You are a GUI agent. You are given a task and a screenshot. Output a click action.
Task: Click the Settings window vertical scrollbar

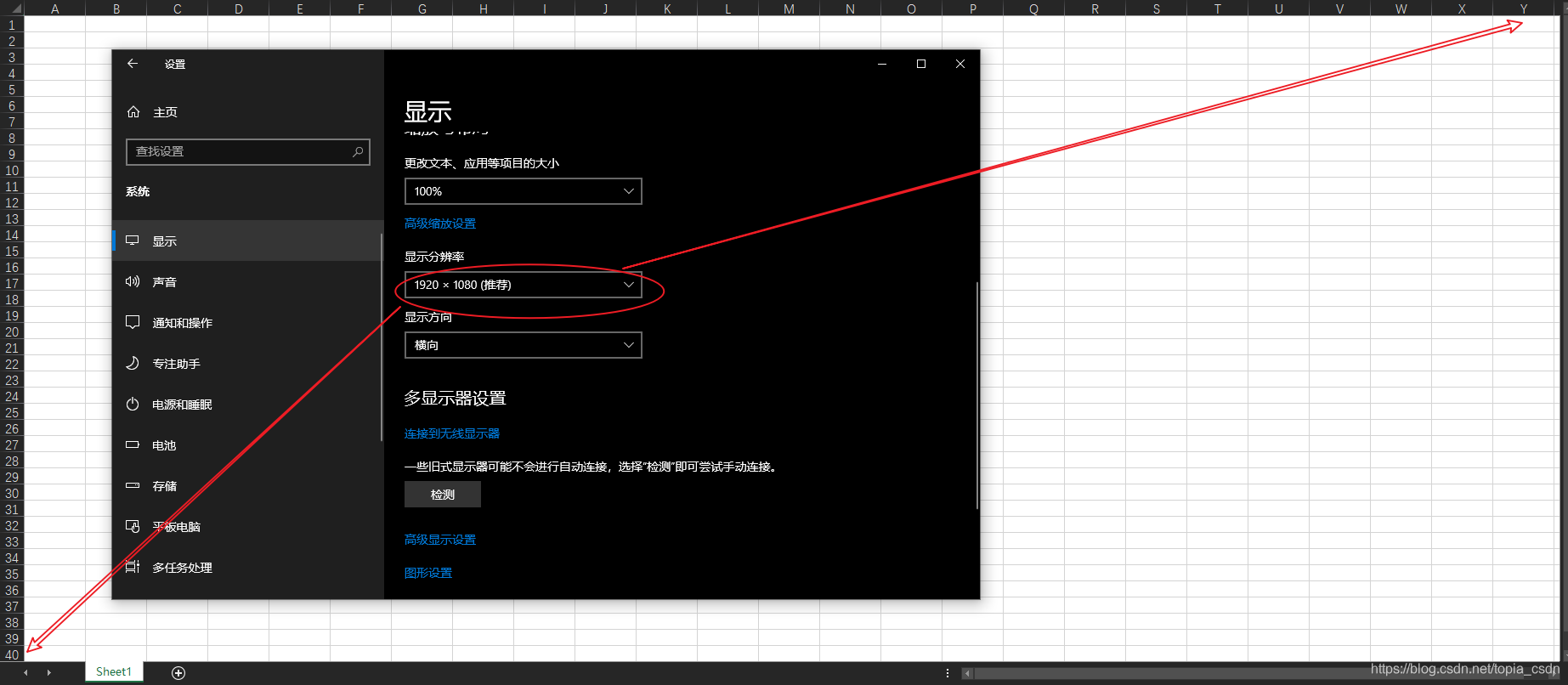point(977,395)
